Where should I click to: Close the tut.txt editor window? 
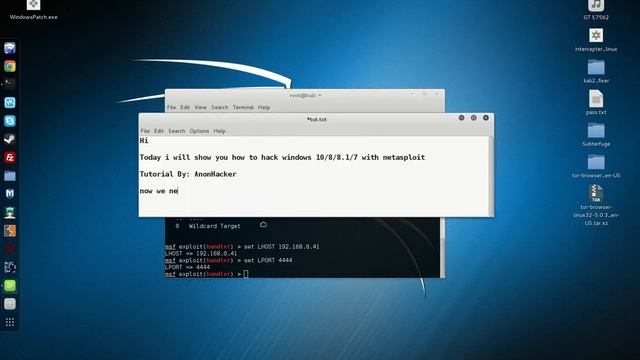[486, 118]
